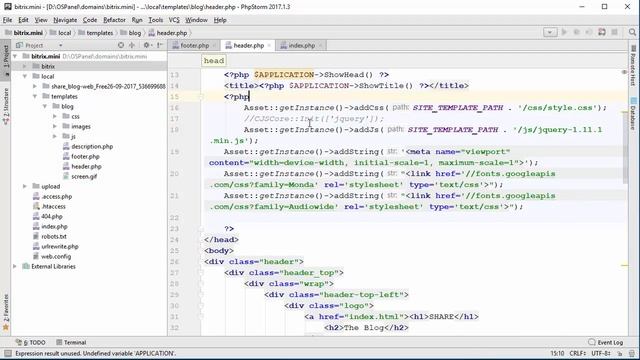640x360 pixels.
Task: Open the Edit menu
Action: click(x=23, y=20)
